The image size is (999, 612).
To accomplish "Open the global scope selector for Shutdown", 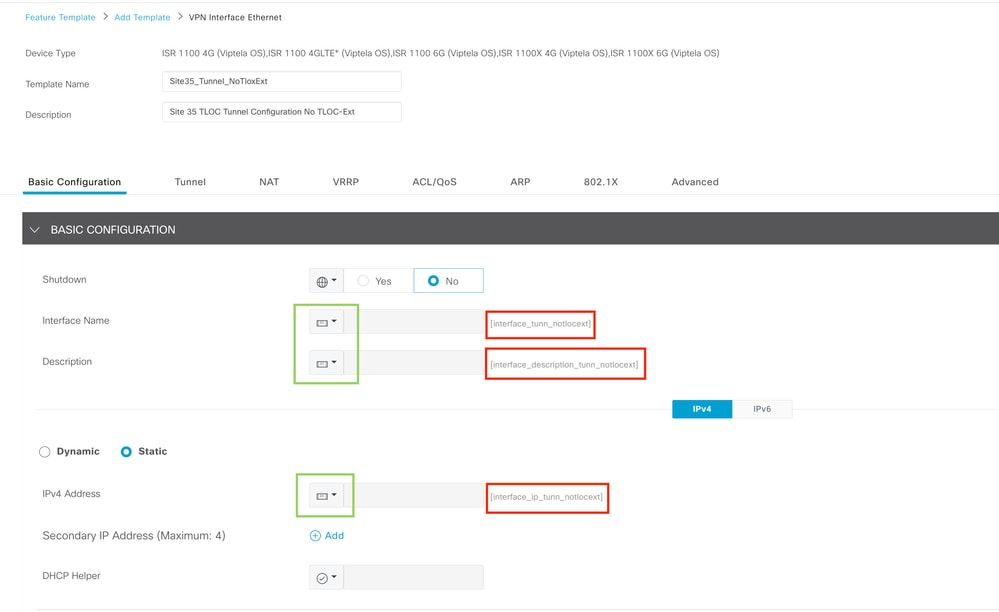I will [x=325, y=280].
